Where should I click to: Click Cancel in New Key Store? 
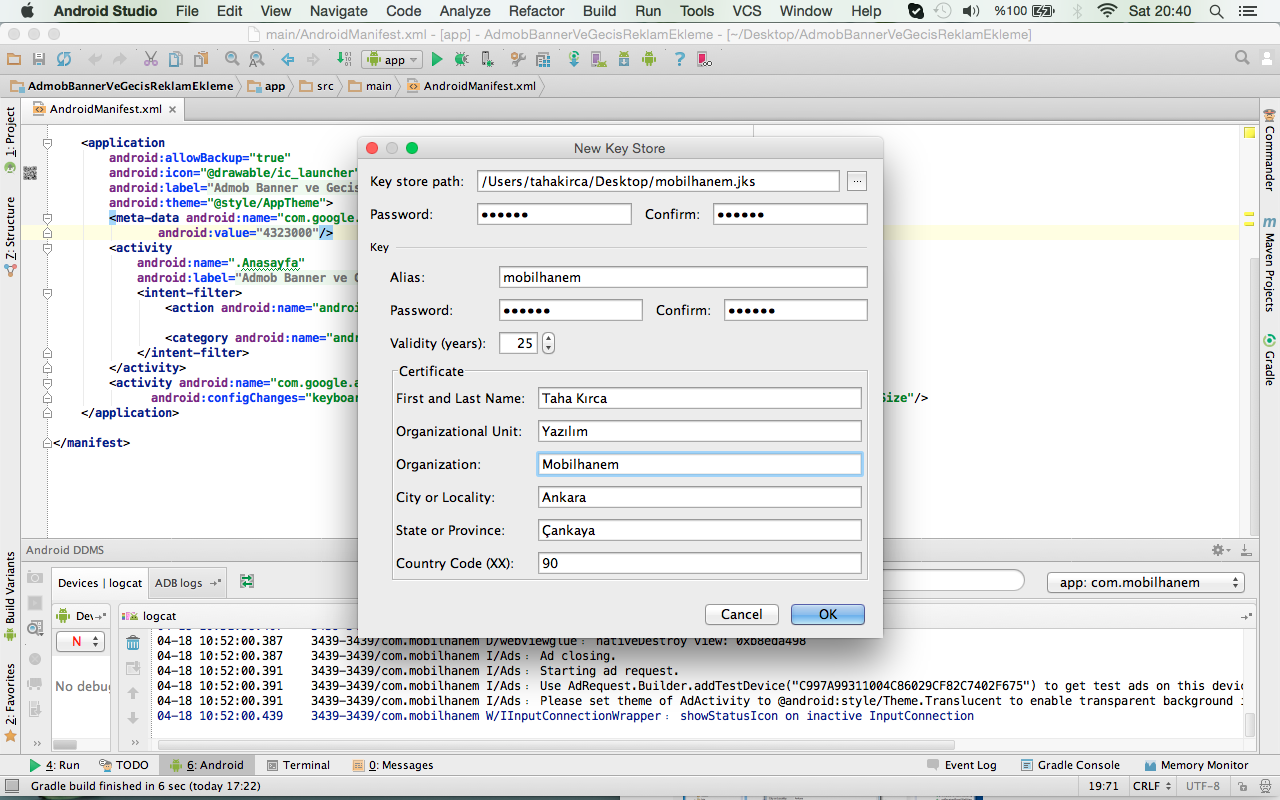tap(742, 614)
